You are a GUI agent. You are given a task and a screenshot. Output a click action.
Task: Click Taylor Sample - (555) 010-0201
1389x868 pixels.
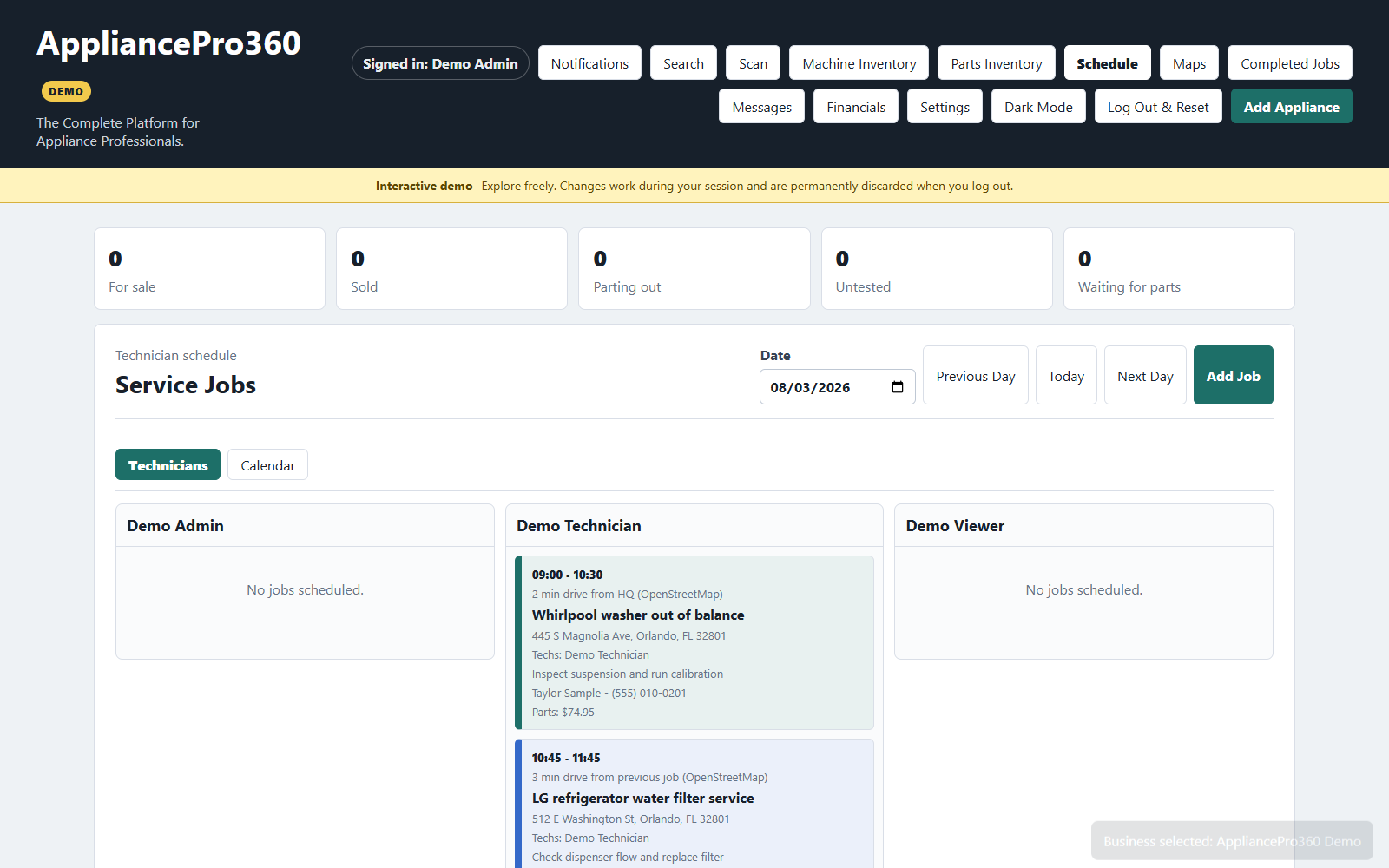[609, 693]
